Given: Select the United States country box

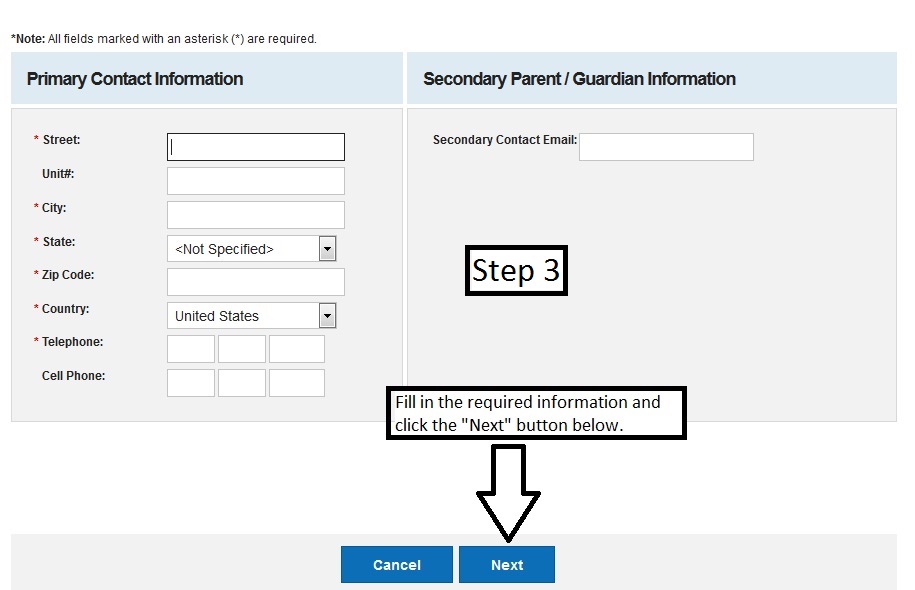Looking at the screenshot, I should point(252,316).
